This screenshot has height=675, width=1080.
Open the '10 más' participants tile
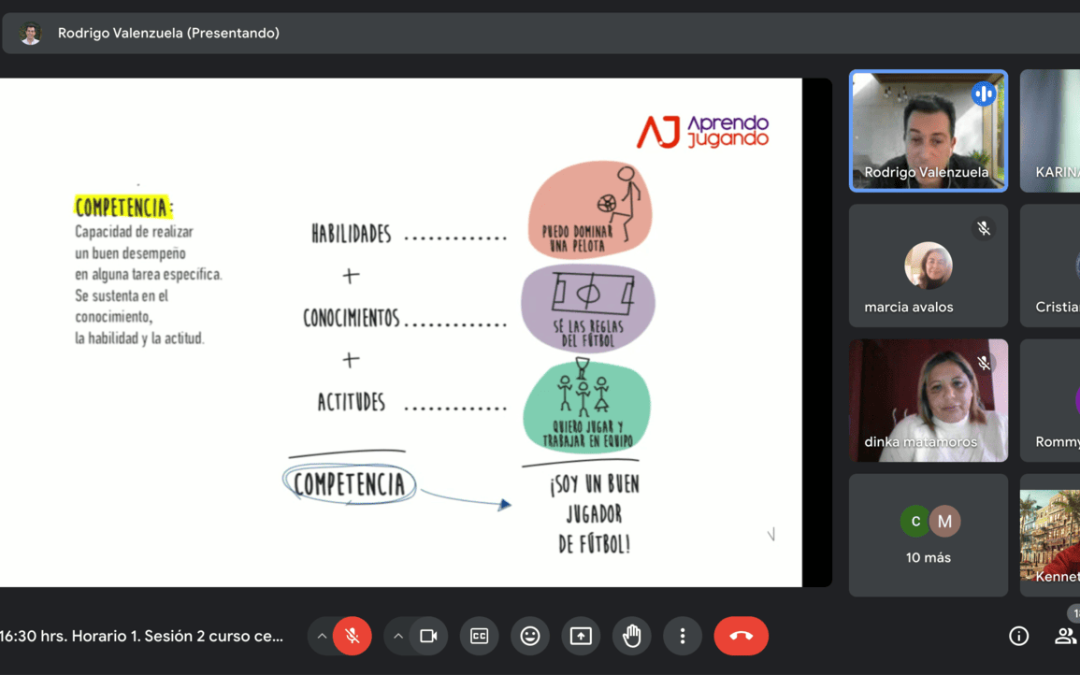pyautogui.click(x=928, y=535)
